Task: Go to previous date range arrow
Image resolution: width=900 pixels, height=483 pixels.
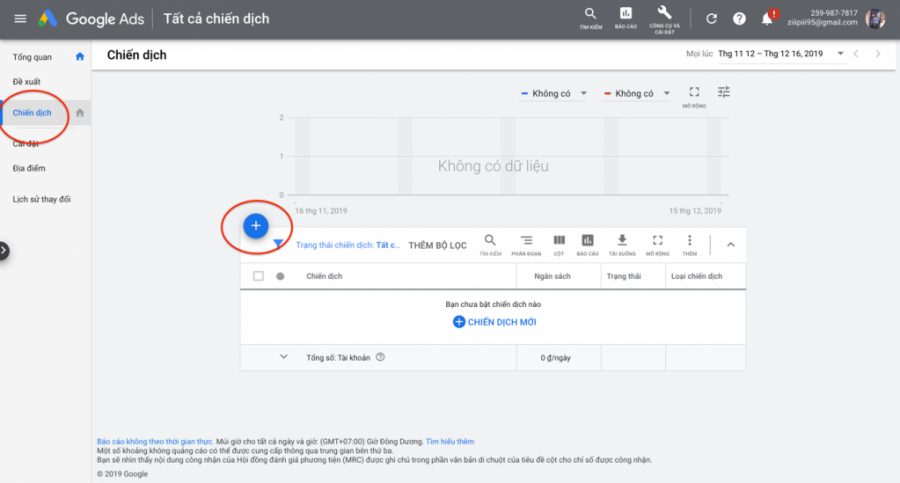Action: point(856,54)
